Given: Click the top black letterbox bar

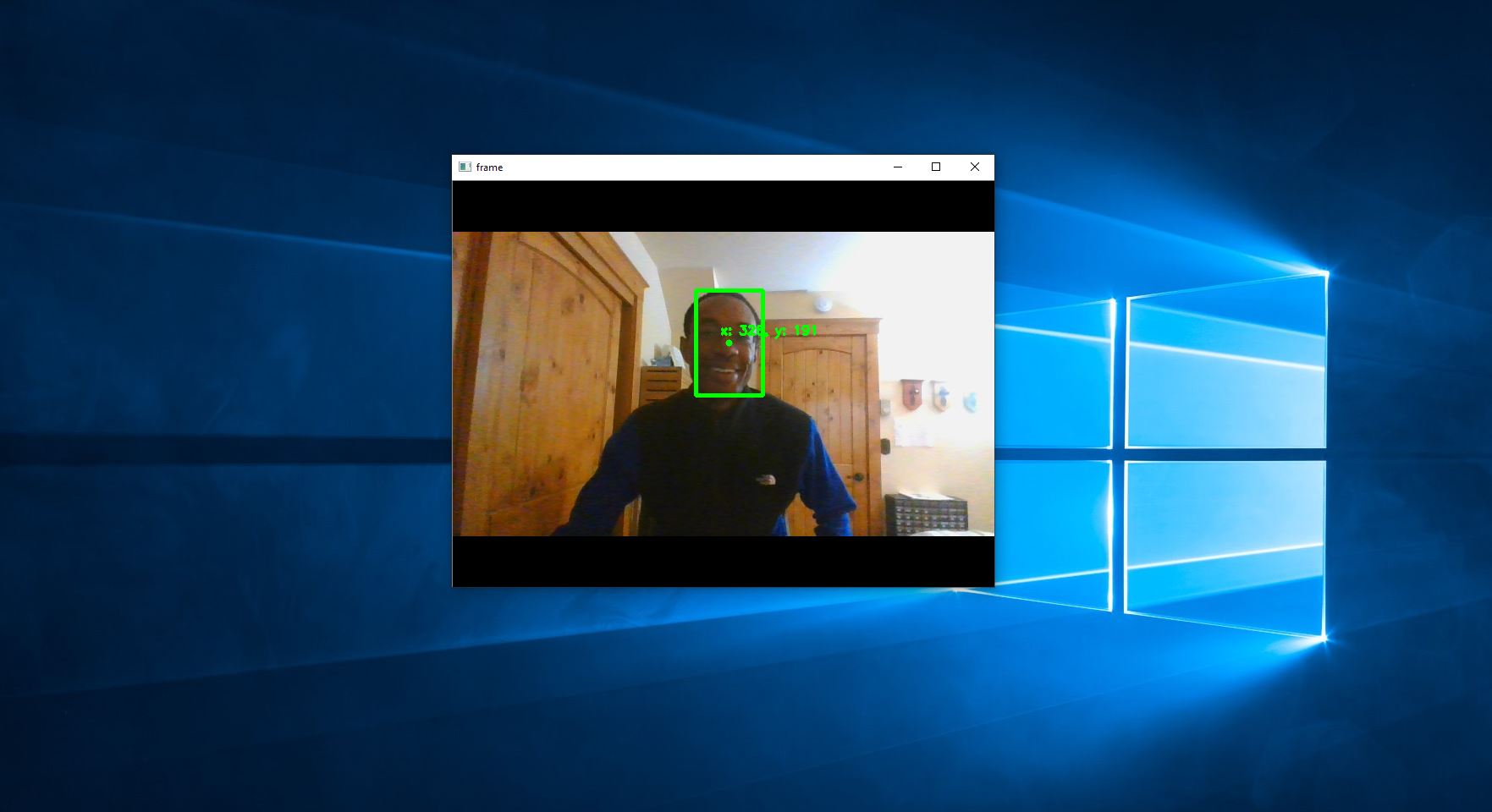Looking at the screenshot, I should (724, 206).
